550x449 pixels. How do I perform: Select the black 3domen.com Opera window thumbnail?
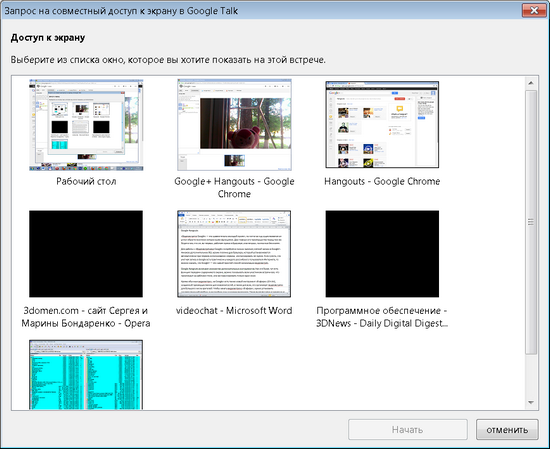[86, 254]
